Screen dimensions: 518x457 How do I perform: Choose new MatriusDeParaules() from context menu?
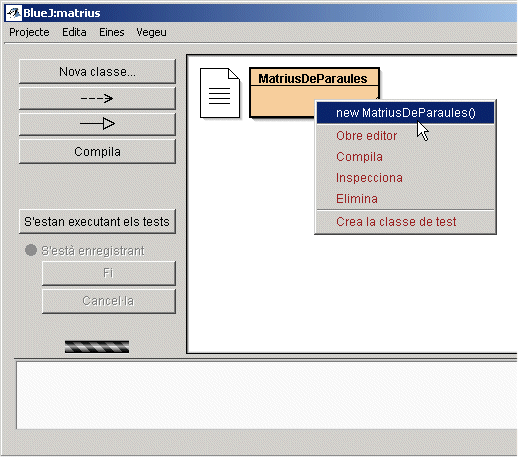coord(405,113)
